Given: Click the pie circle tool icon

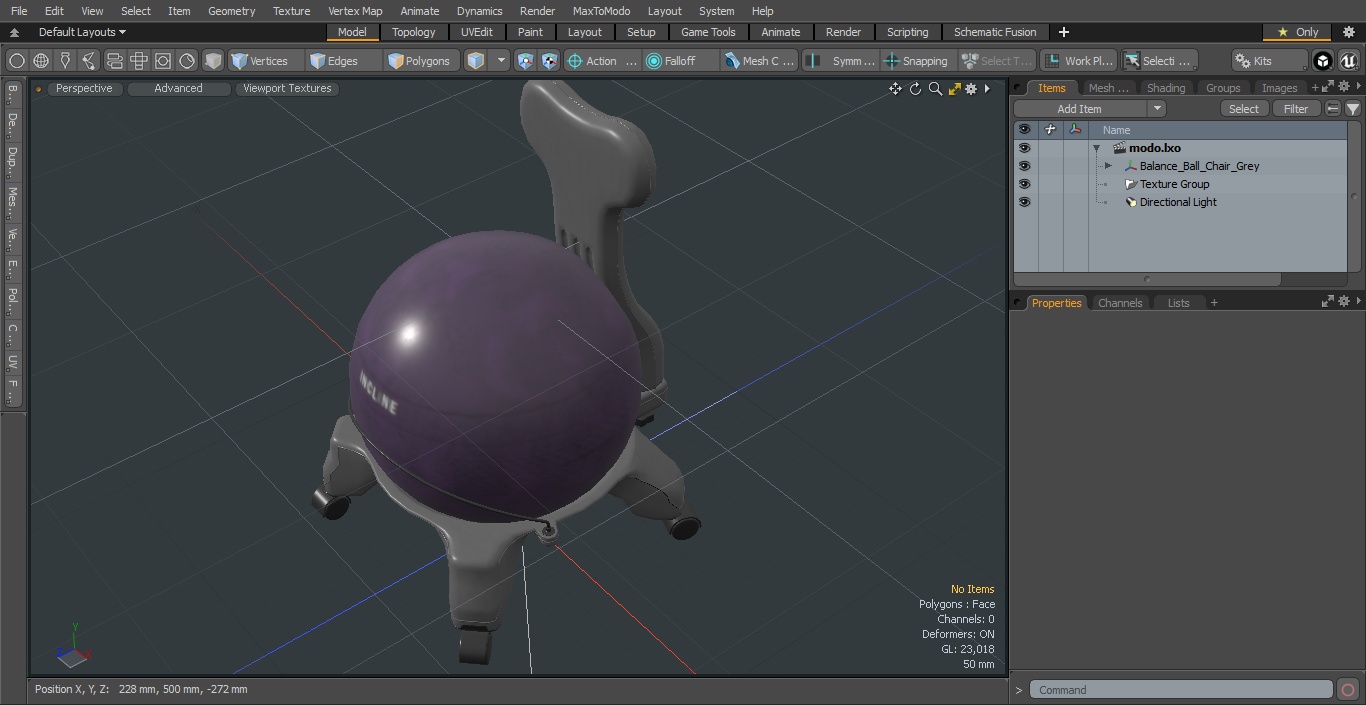Looking at the screenshot, I should click(187, 61).
